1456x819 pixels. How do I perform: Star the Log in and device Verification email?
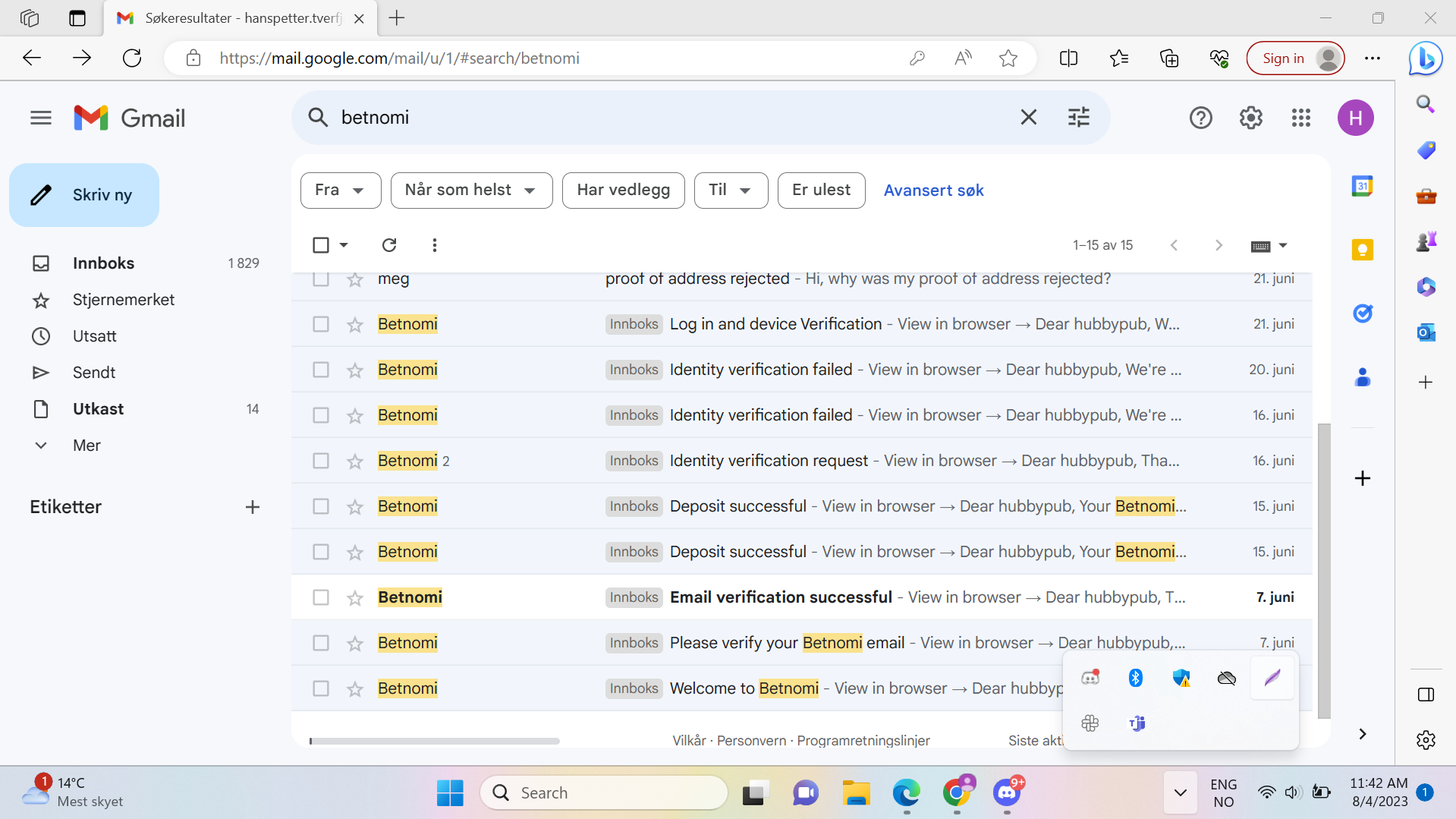[355, 325]
